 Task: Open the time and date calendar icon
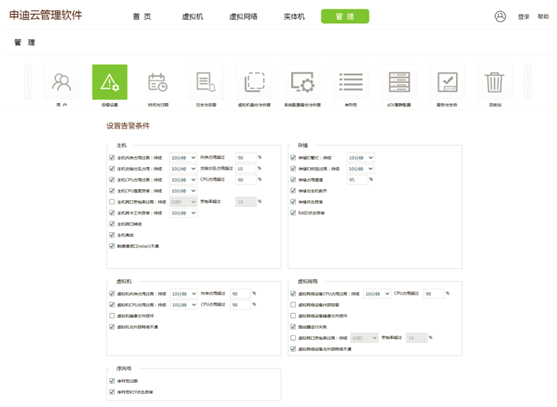pyautogui.click(x=158, y=82)
